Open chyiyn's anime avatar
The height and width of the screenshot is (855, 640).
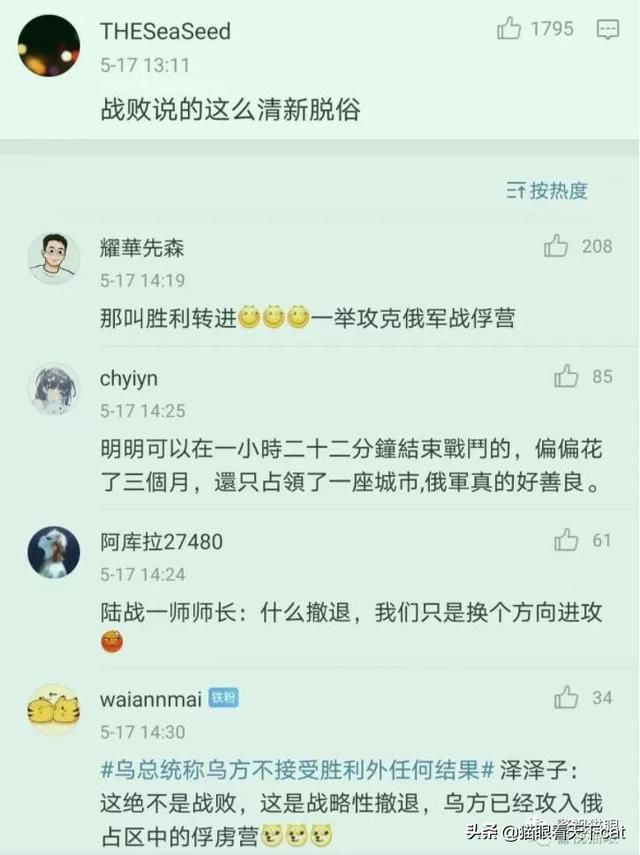[54, 389]
